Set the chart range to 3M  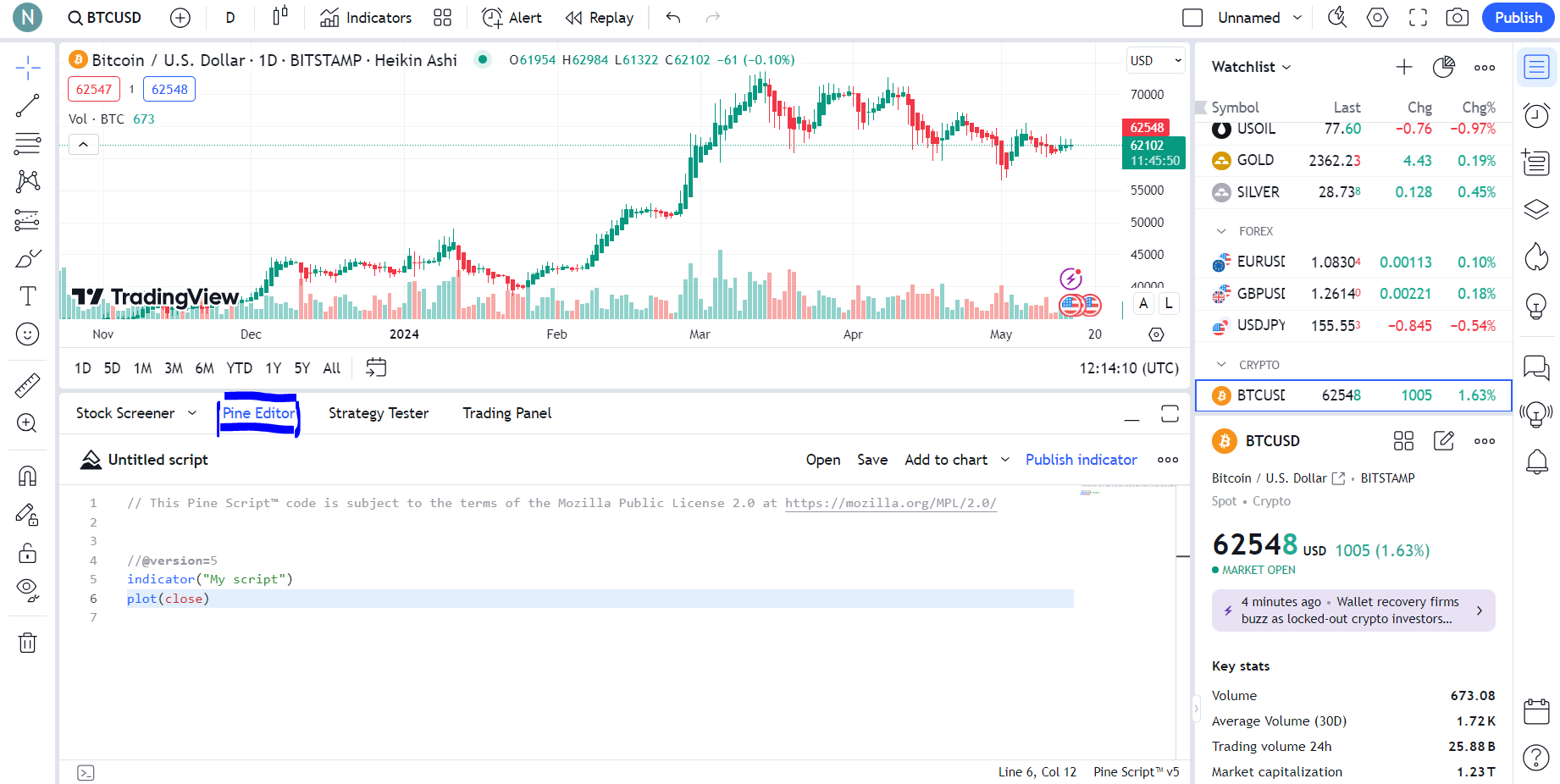point(174,368)
